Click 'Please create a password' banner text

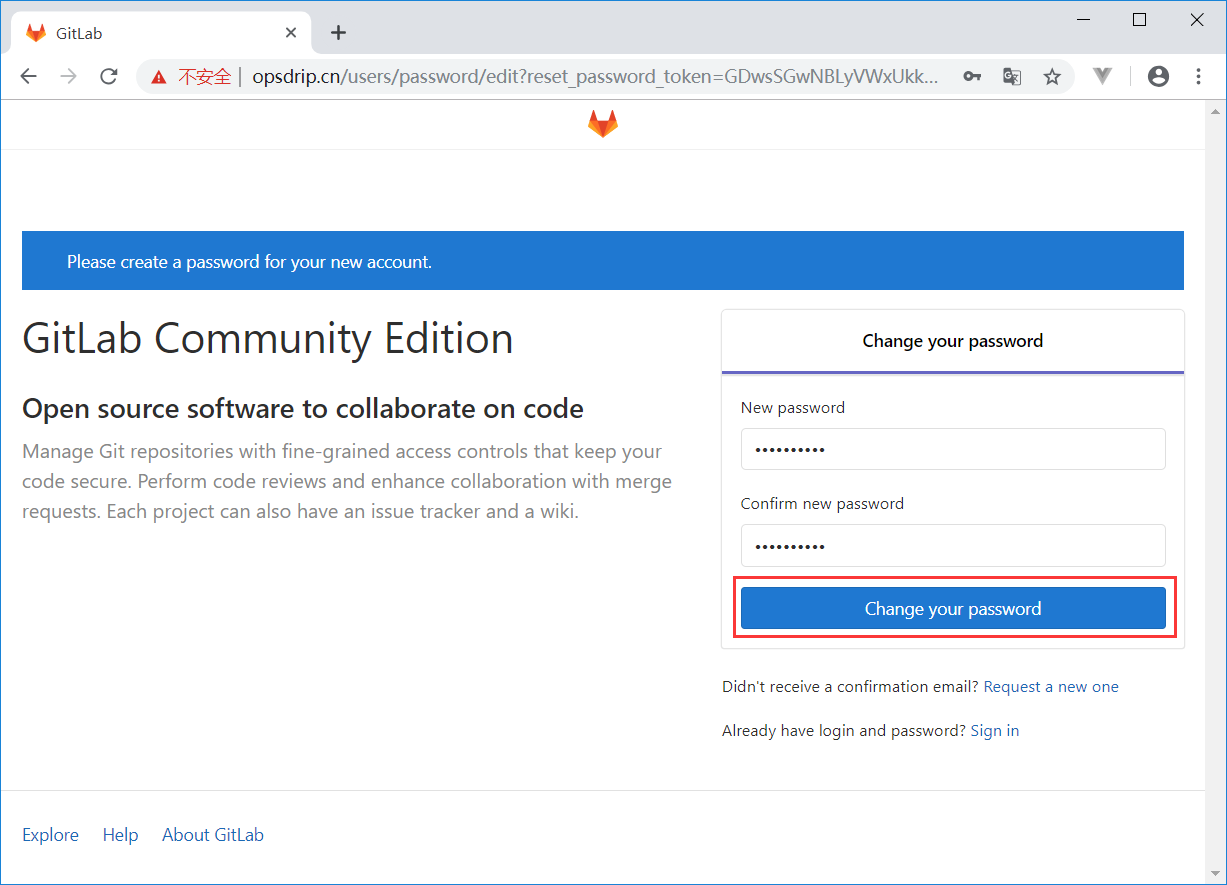(249, 262)
